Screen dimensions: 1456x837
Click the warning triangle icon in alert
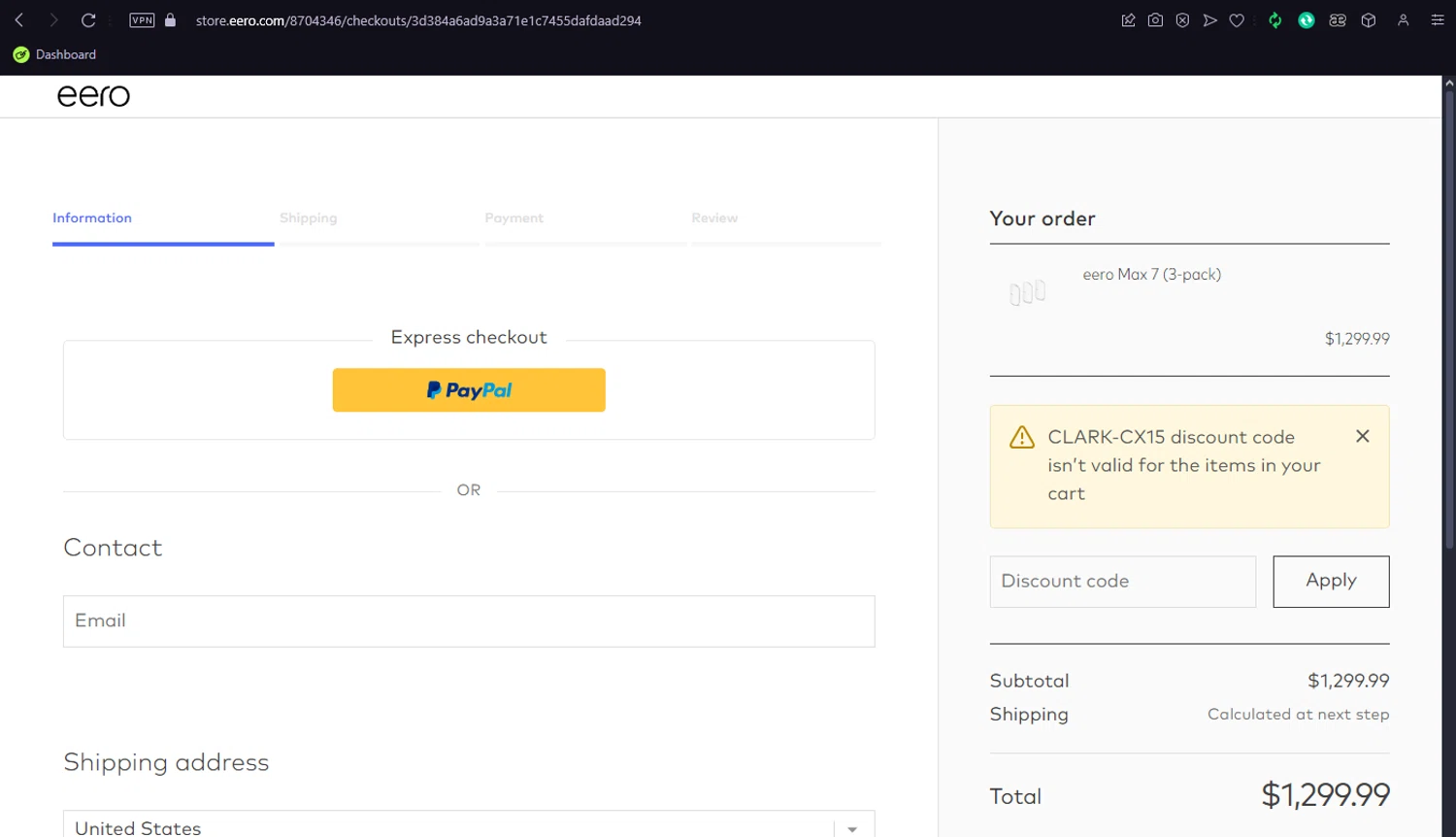(x=1022, y=437)
